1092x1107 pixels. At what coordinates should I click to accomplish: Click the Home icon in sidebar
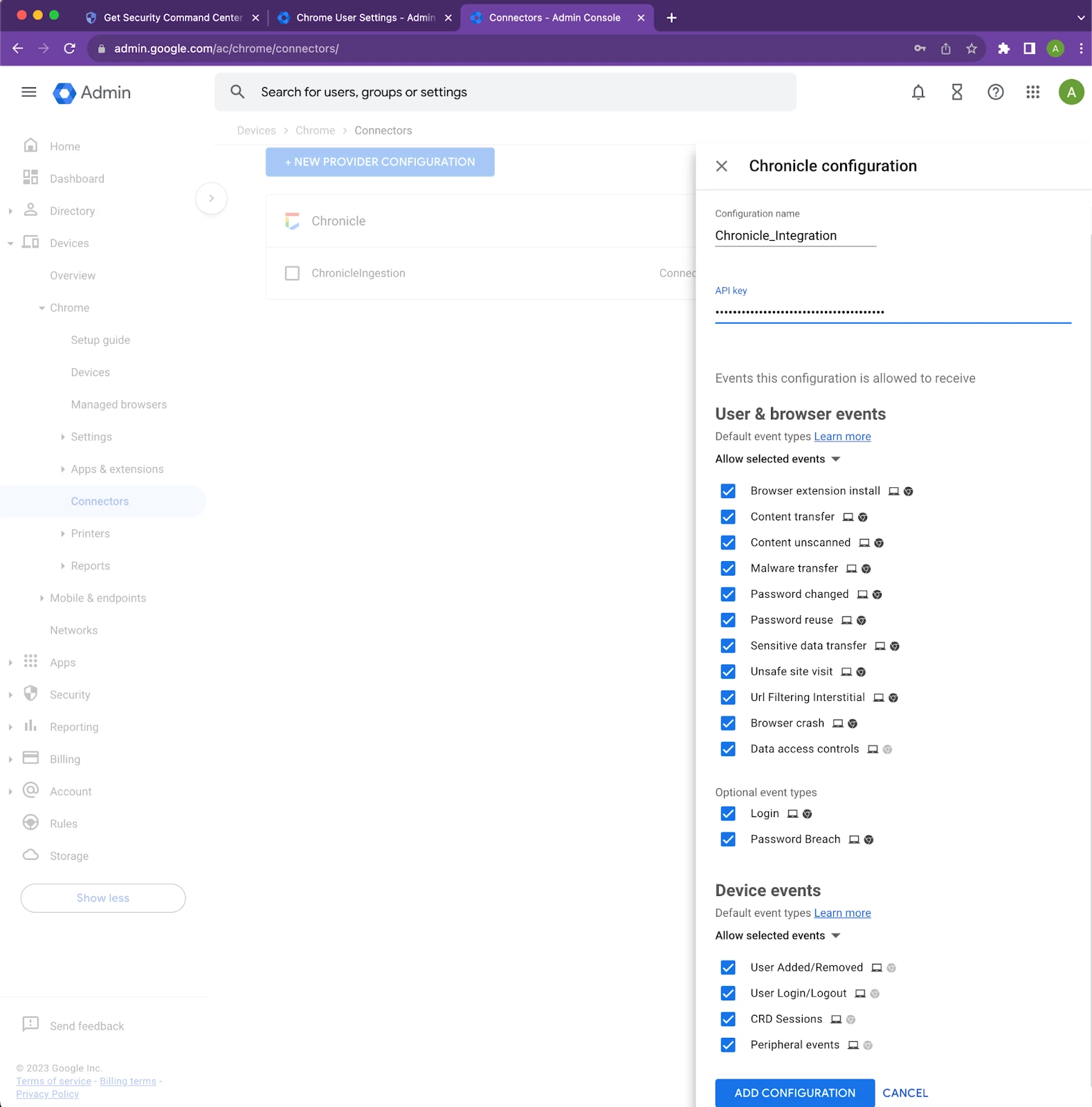tap(30, 145)
